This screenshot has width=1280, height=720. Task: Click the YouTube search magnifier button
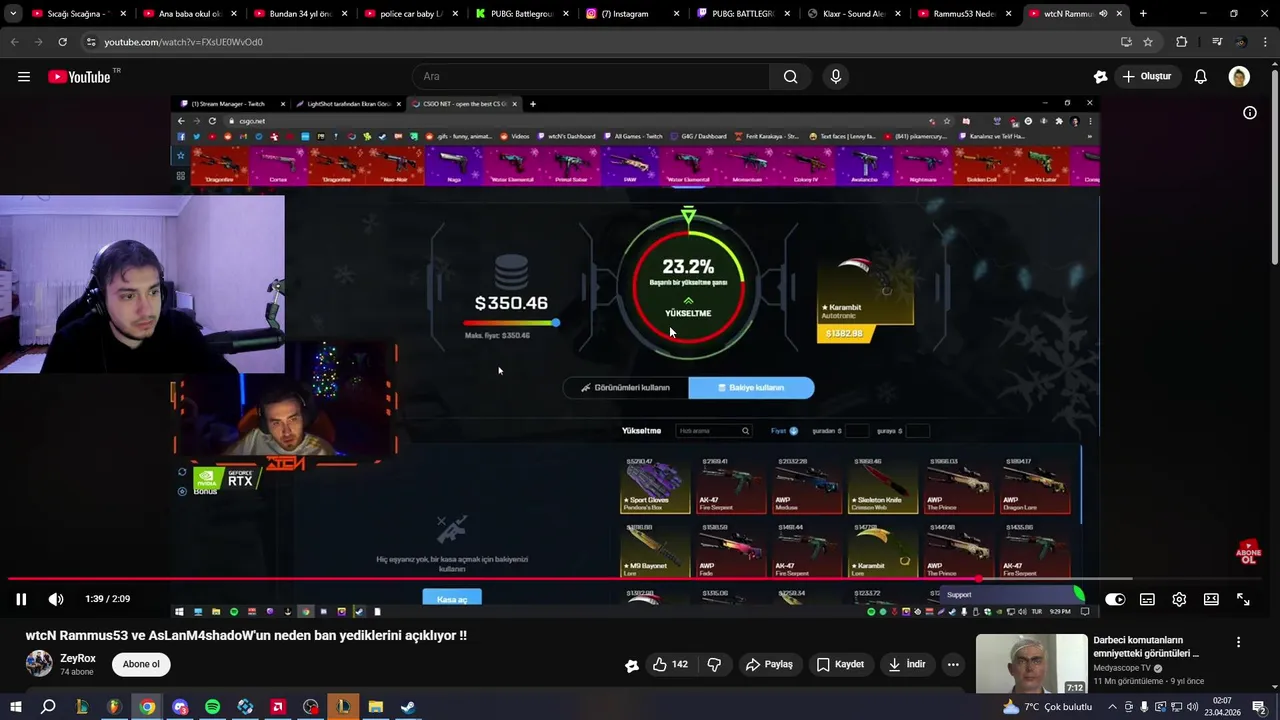(x=790, y=77)
